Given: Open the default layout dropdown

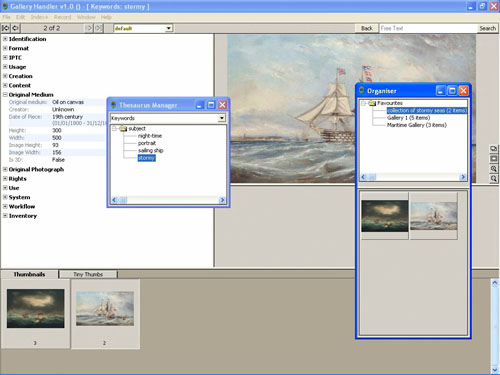Looking at the screenshot, I should [x=169, y=28].
